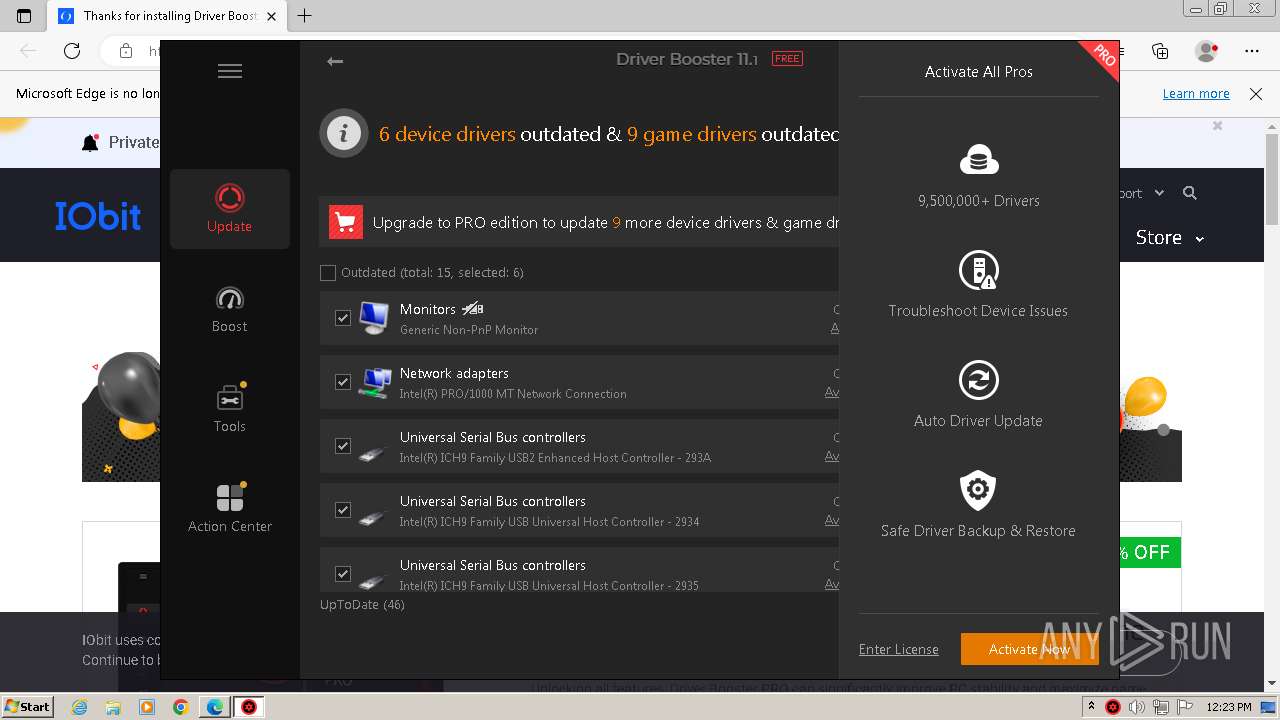Click the red shopping cart upgrade icon
1280x720 pixels.
tap(345, 222)
